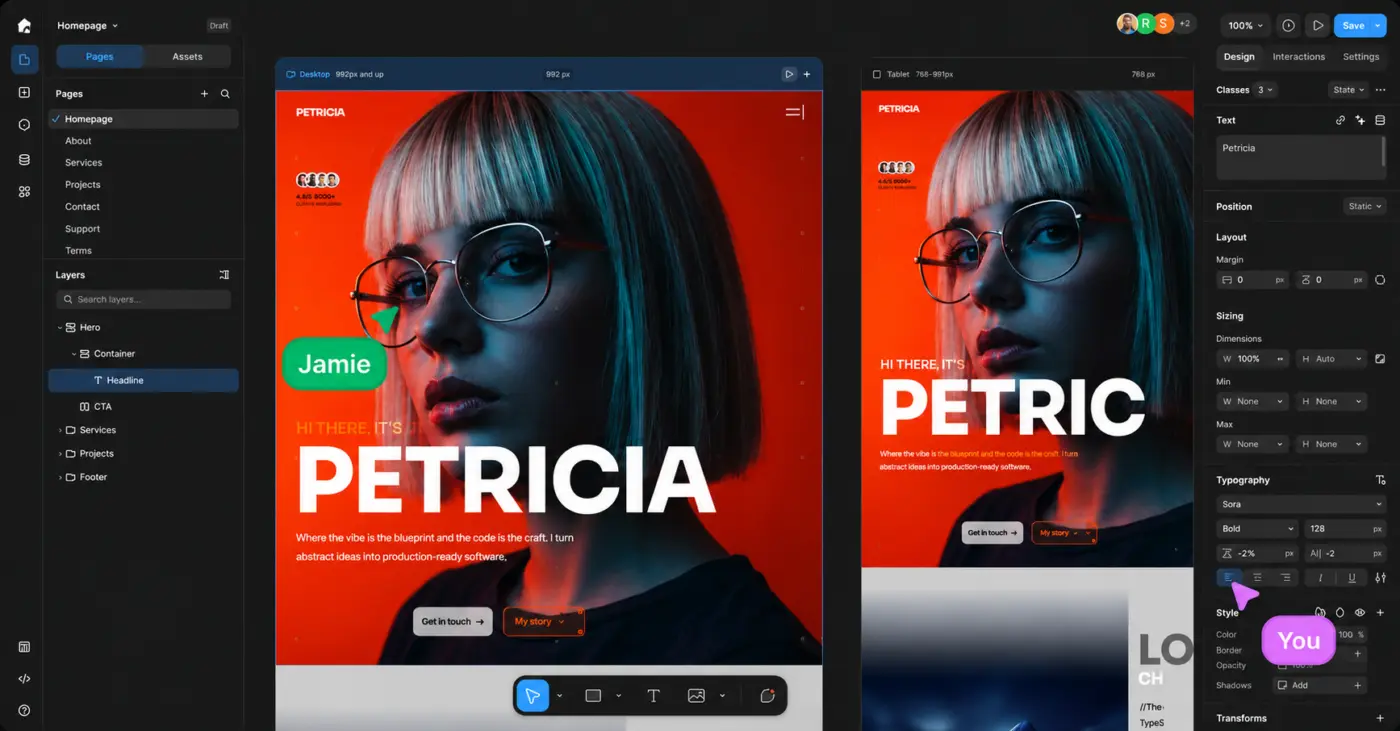Click the Save button

point(1353,26)
